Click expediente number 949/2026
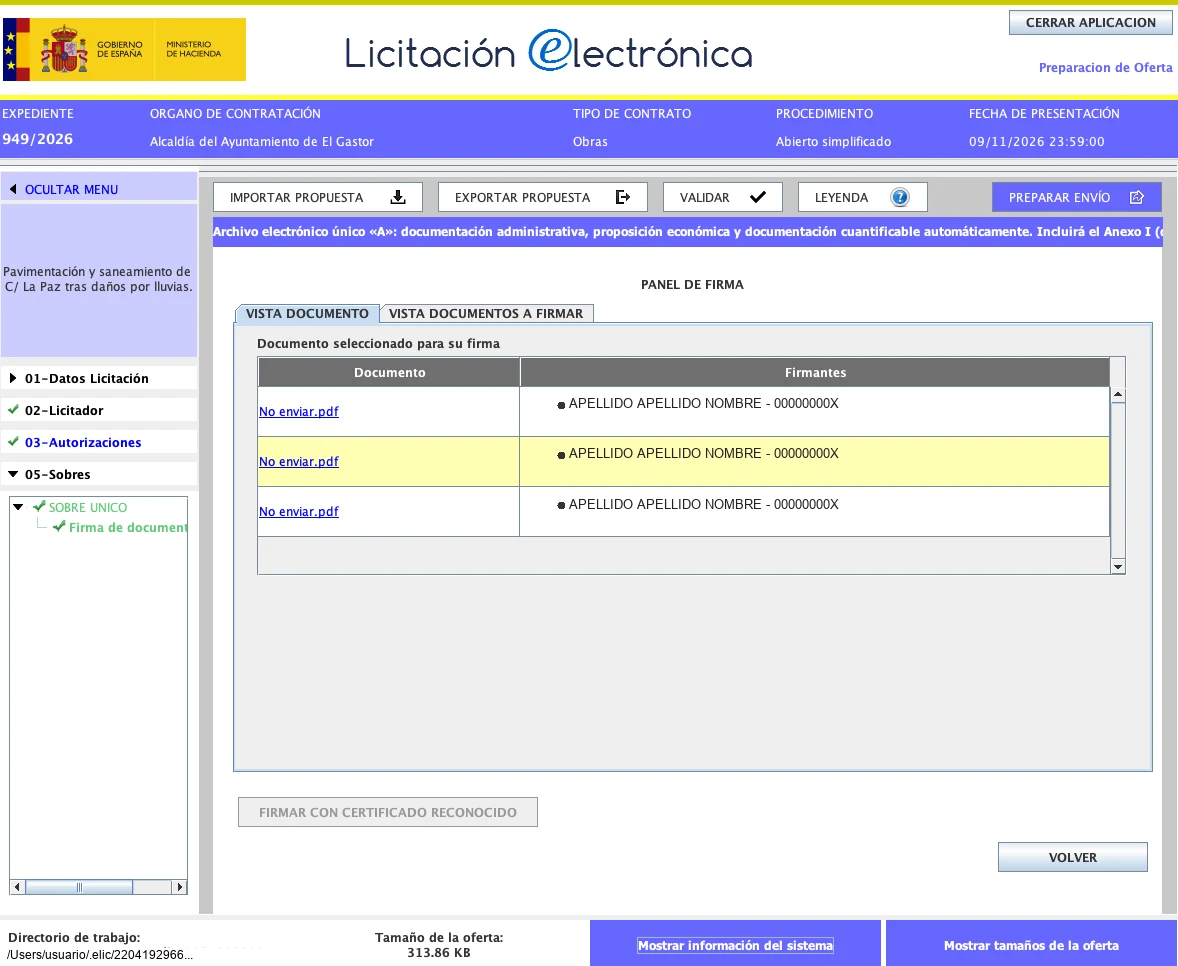Screen dimensions: 1178x966 tap(38, 139)
